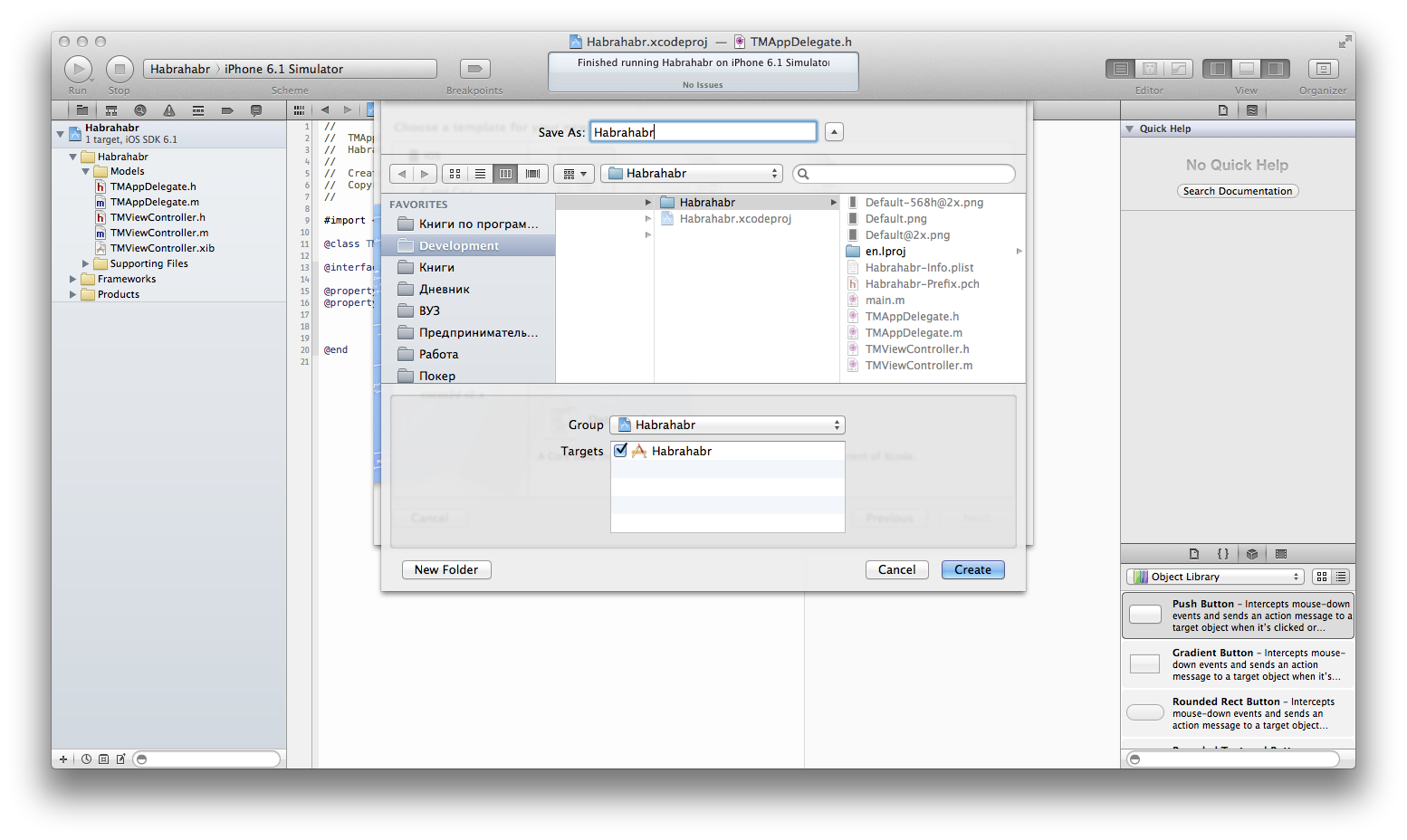
Task: Switch to the Assistant editor
Action: coord(1150,69)
